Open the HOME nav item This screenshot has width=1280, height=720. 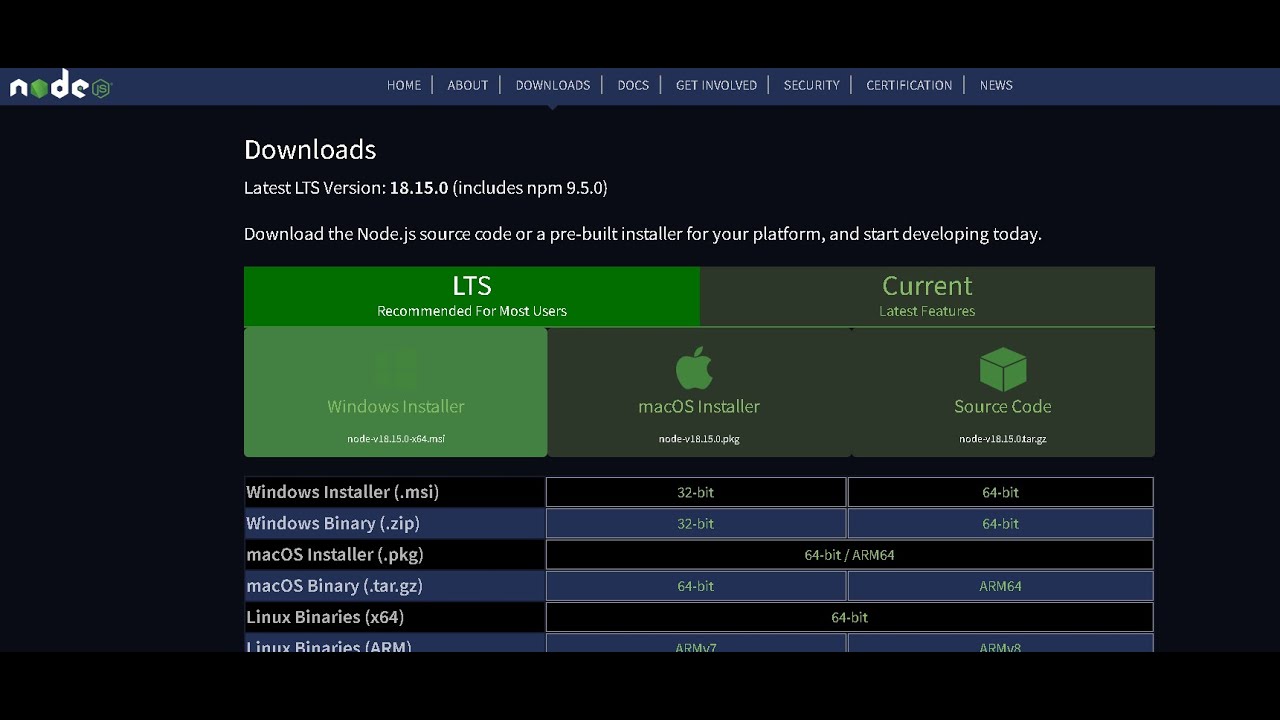(x=404, y=85)
